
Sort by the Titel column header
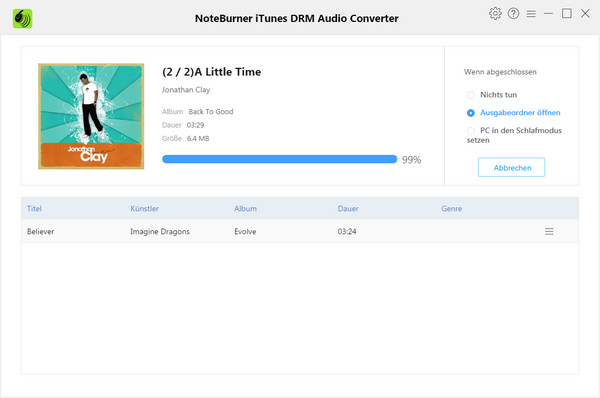click(x=34, y=209)
